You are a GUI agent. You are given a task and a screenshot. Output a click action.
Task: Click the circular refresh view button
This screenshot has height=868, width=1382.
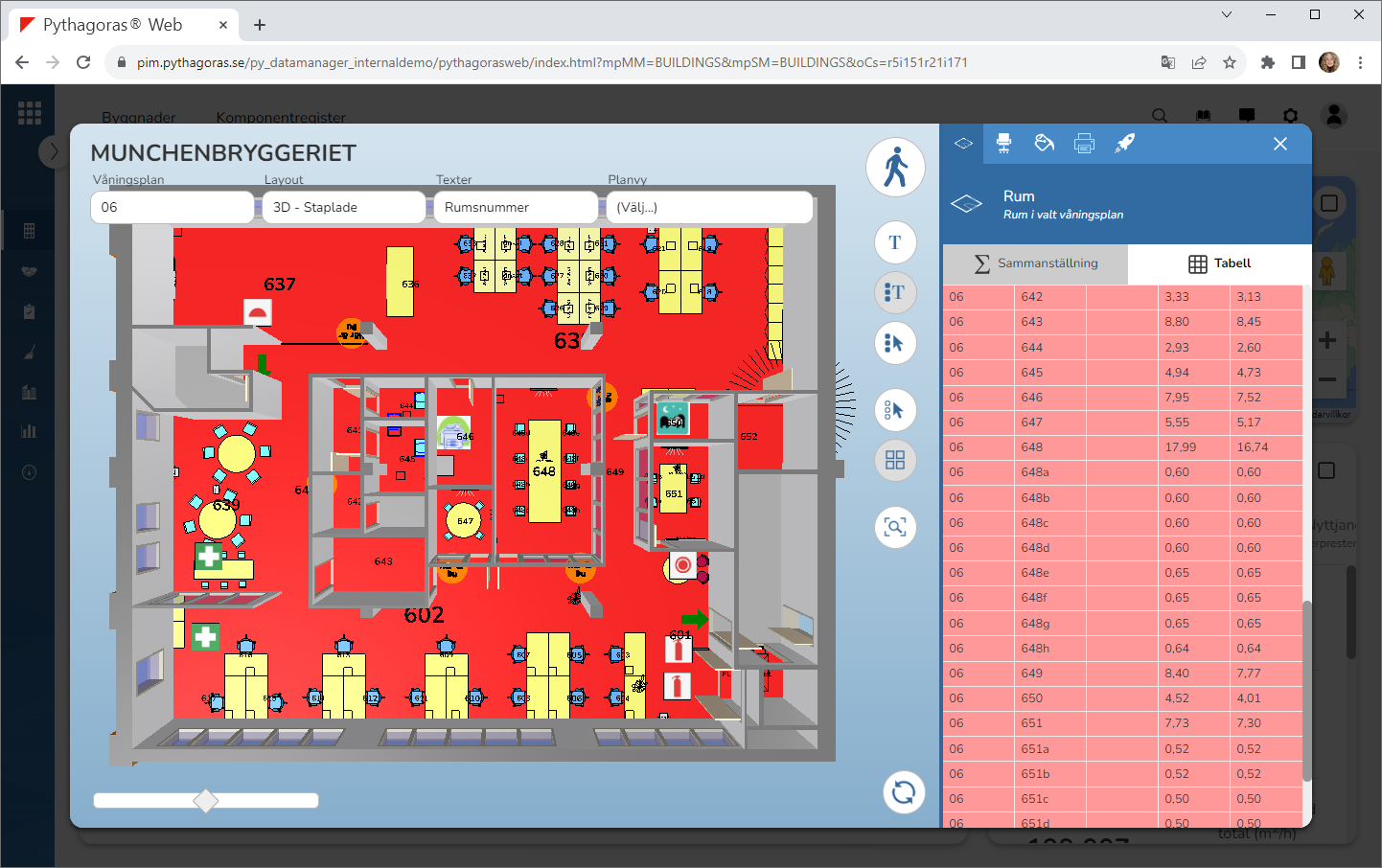coord(903,792)
